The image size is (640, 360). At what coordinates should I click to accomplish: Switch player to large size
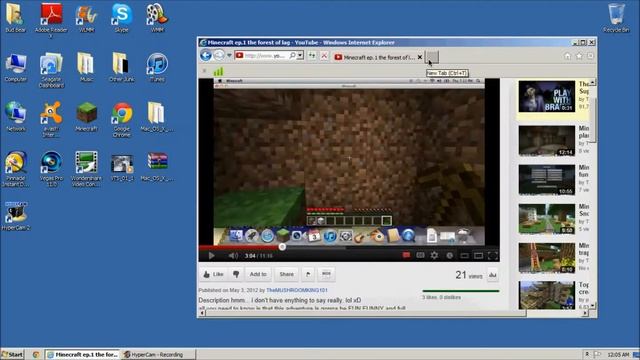click(x=478, y=256)
